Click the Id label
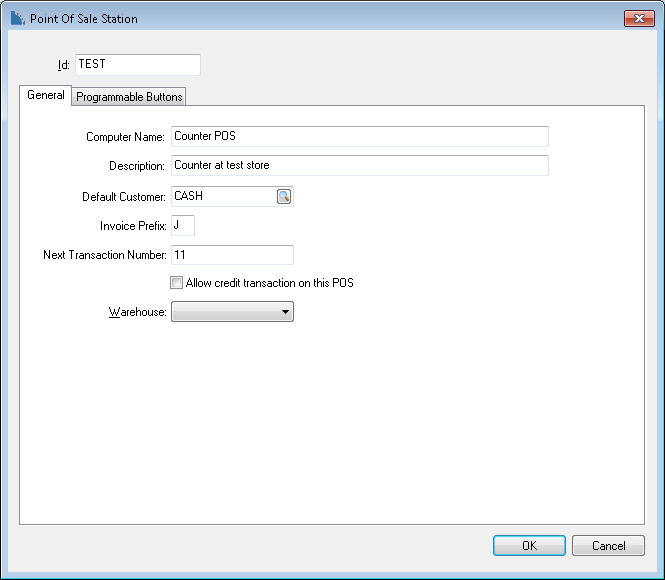The height and width of the screenshot is (580, 665). point(63,65)
